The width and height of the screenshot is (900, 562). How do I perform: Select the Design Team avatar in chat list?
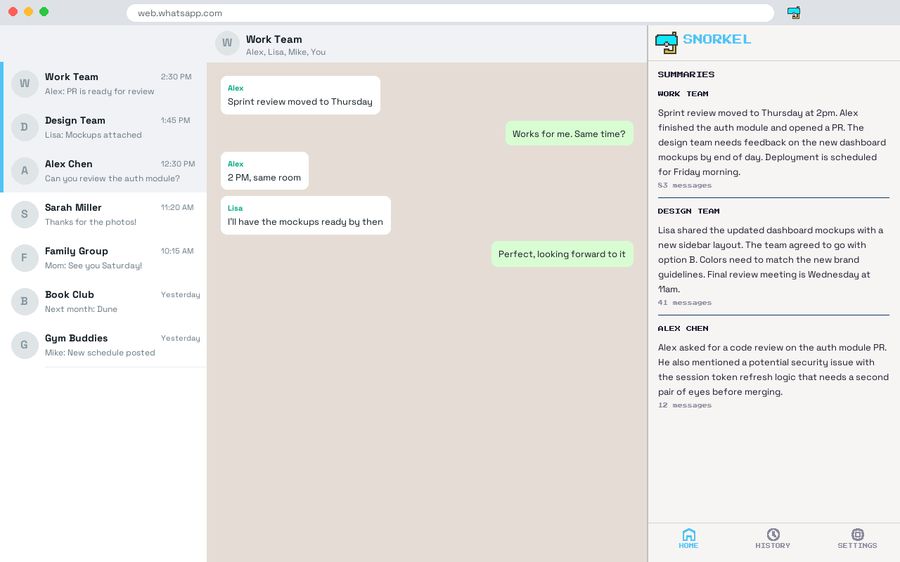coord(25,127)
